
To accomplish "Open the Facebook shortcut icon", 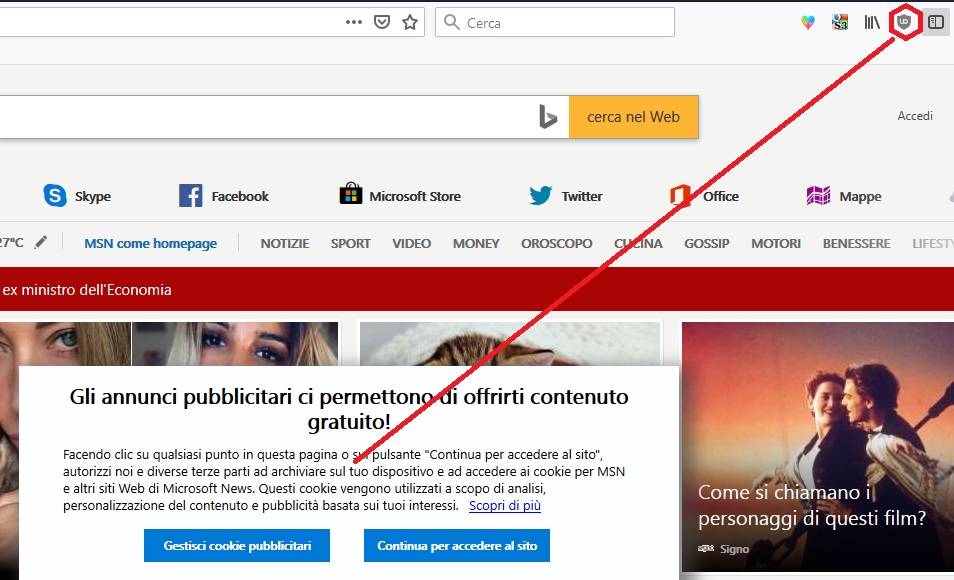I will 190,196.
